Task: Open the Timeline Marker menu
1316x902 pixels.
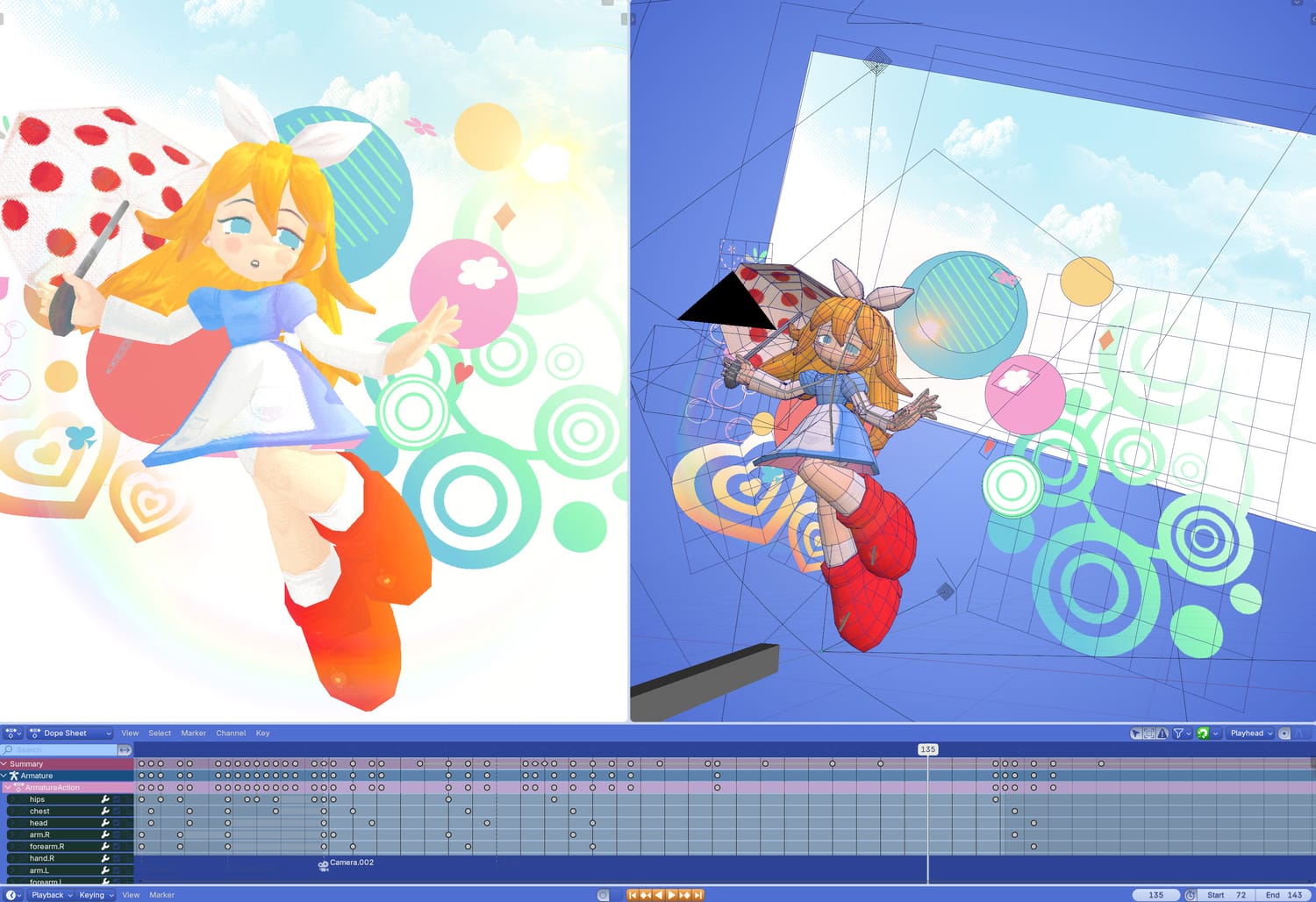Action: (161, 895)
